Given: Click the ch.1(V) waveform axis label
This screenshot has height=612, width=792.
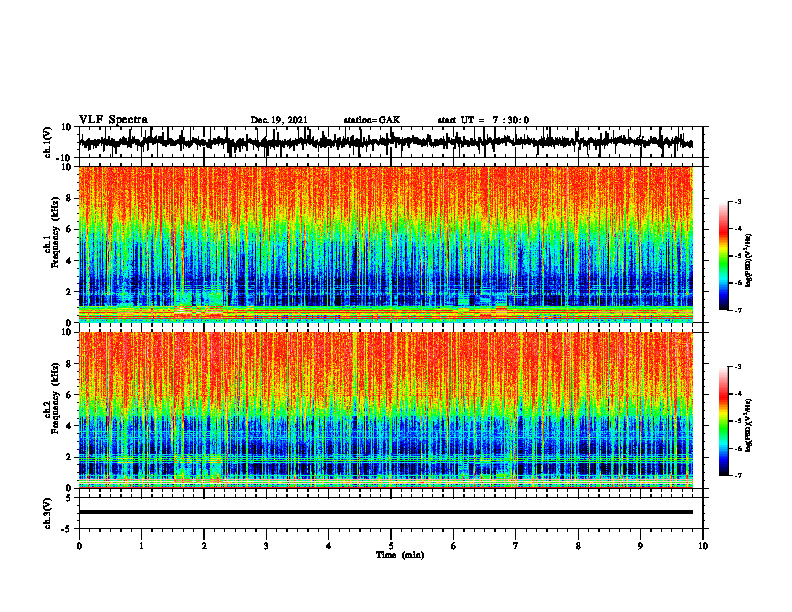Looking at the screenshot, I should 48,142.
